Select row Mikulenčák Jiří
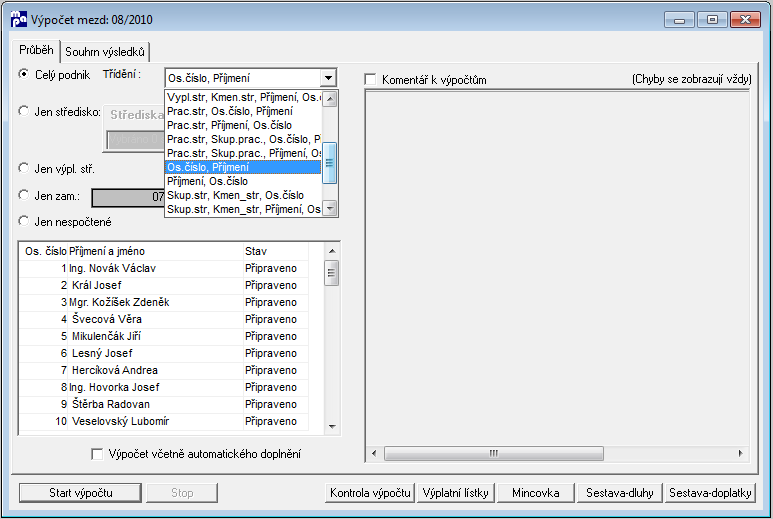The image size is (773, 519). (x=164, y=336)
